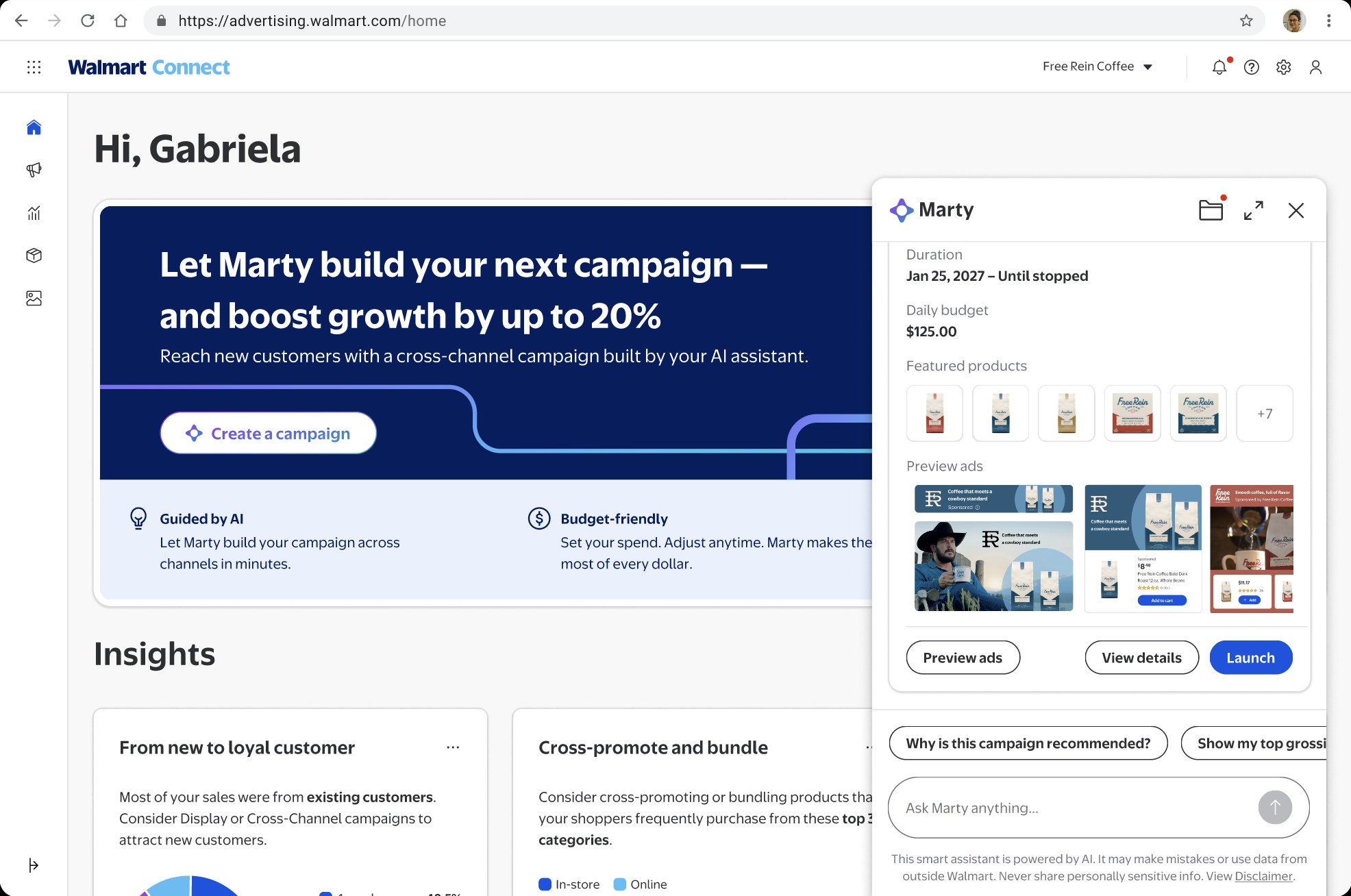Open browser three-dot menu
The height and width of the screenshot is (896, 1351).
tap(1328, 21)
